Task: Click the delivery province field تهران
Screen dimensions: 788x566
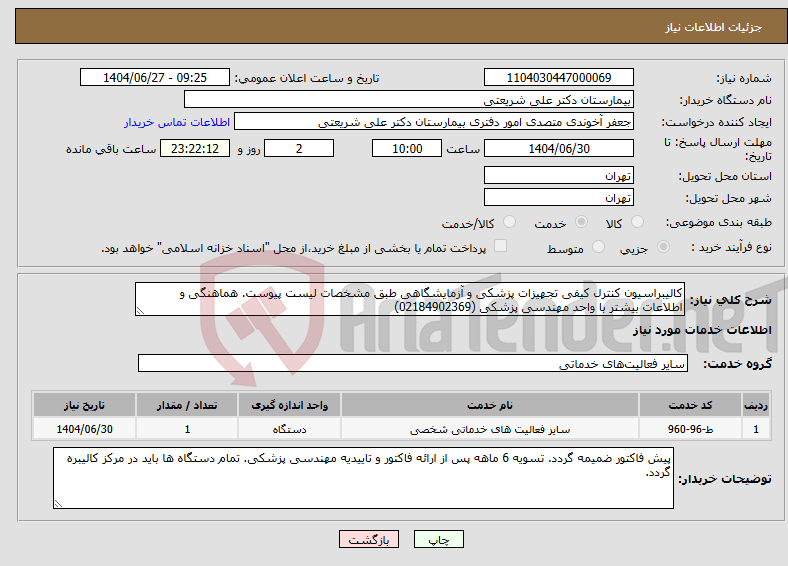Action: tap(558, 175)
